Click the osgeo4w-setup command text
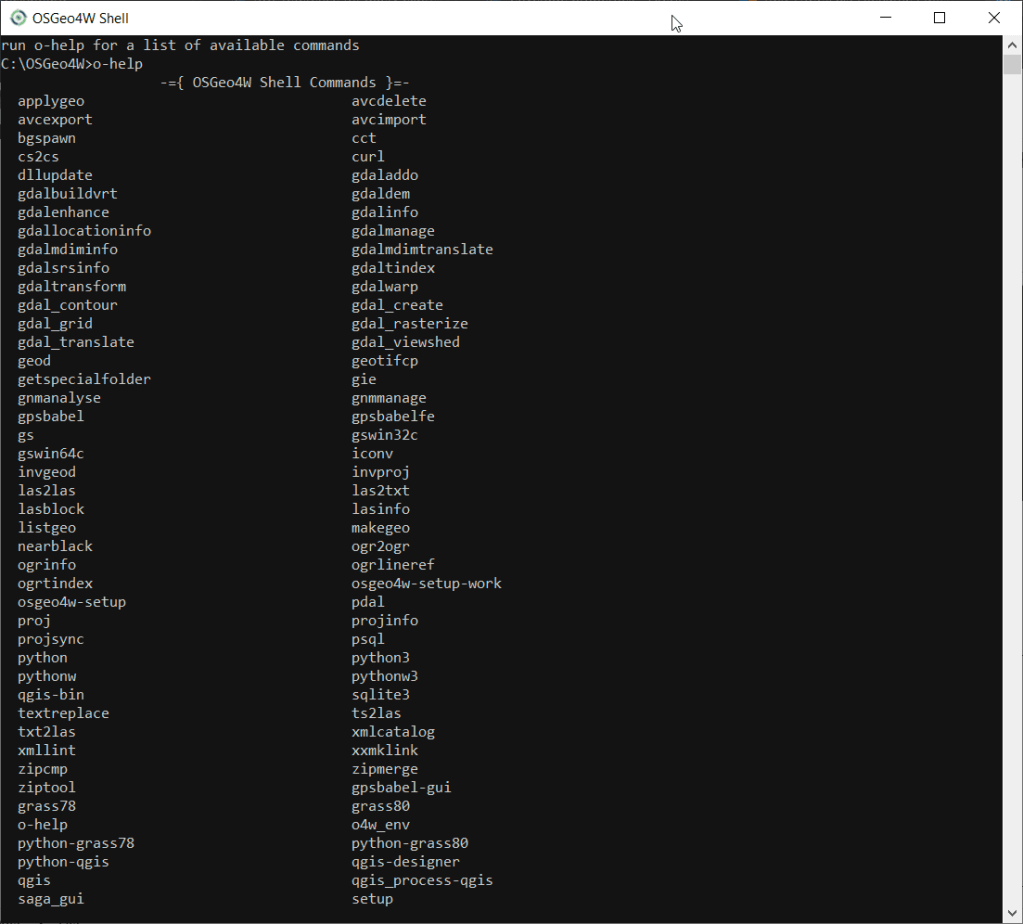Image resolution: width=1023 pixels, height=924 pixels. click(x=72, y=601)
